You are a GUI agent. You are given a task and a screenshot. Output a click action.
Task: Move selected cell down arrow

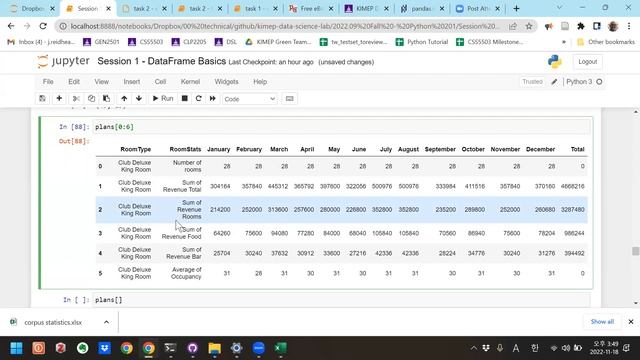pos(139,98)
